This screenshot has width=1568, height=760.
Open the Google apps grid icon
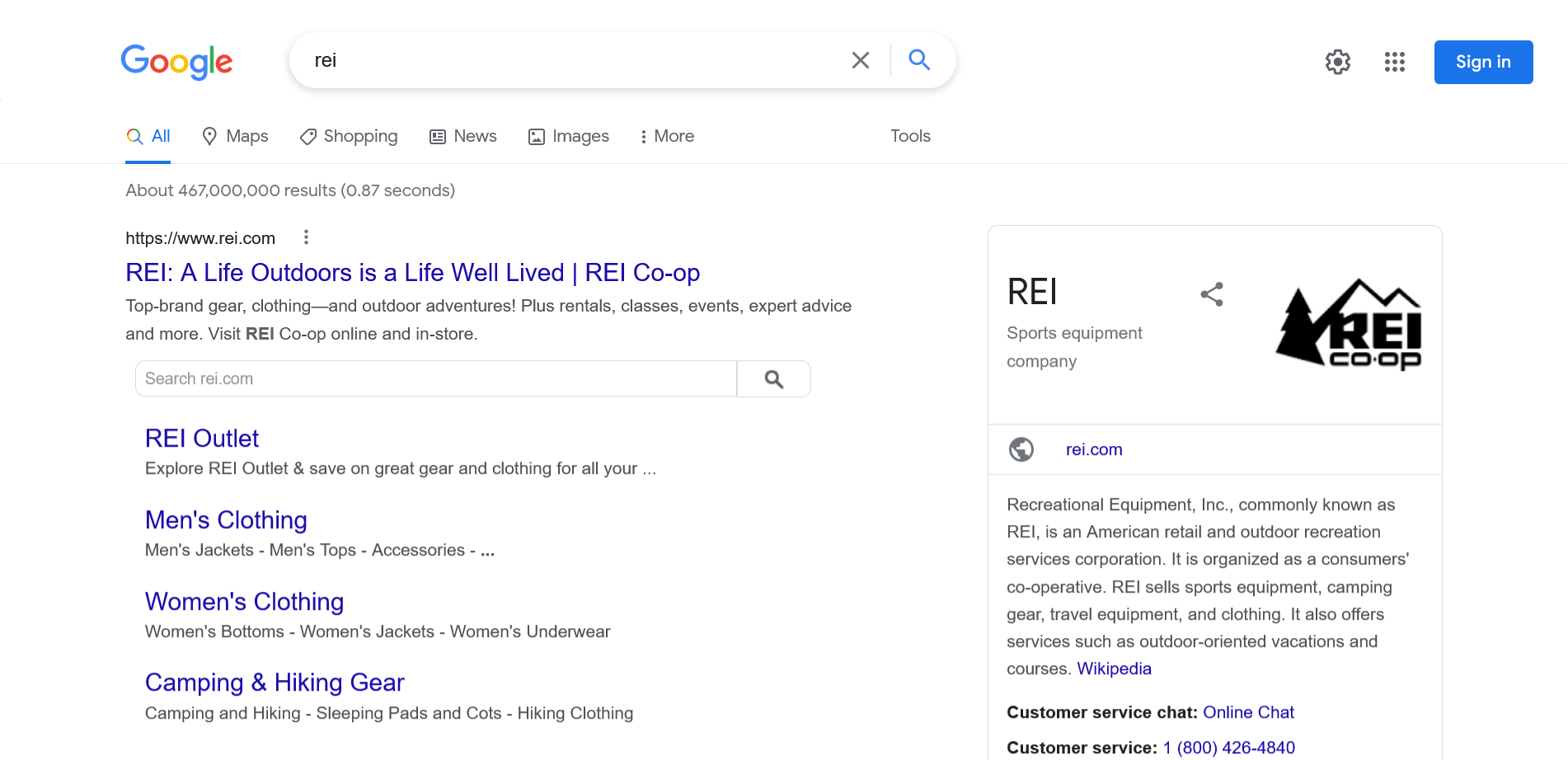pos(1394,62)
